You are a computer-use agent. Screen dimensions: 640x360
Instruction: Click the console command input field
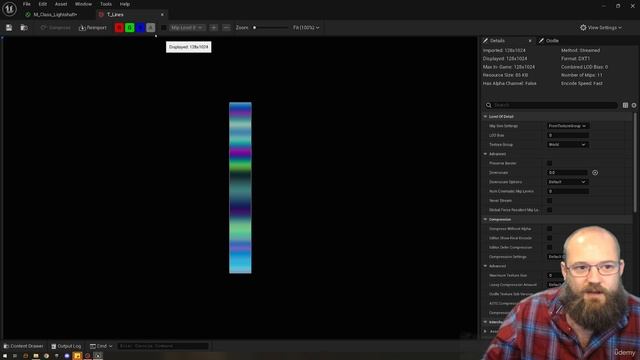click(x=163, y=346)
